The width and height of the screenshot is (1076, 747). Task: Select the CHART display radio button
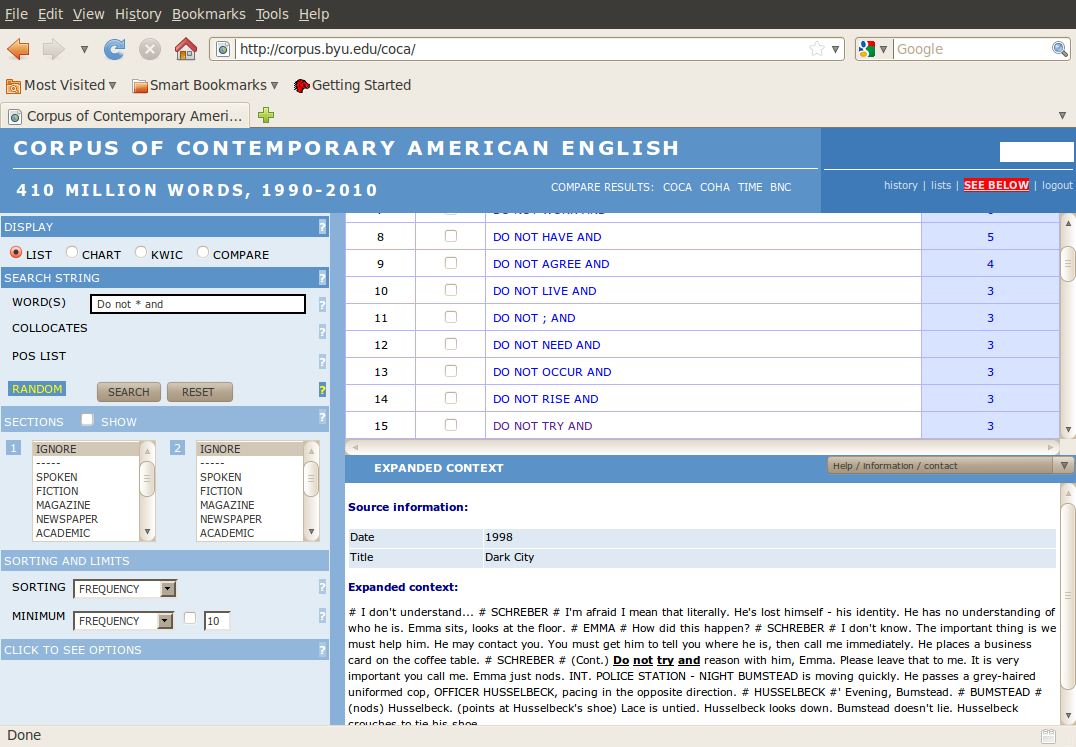72,253
